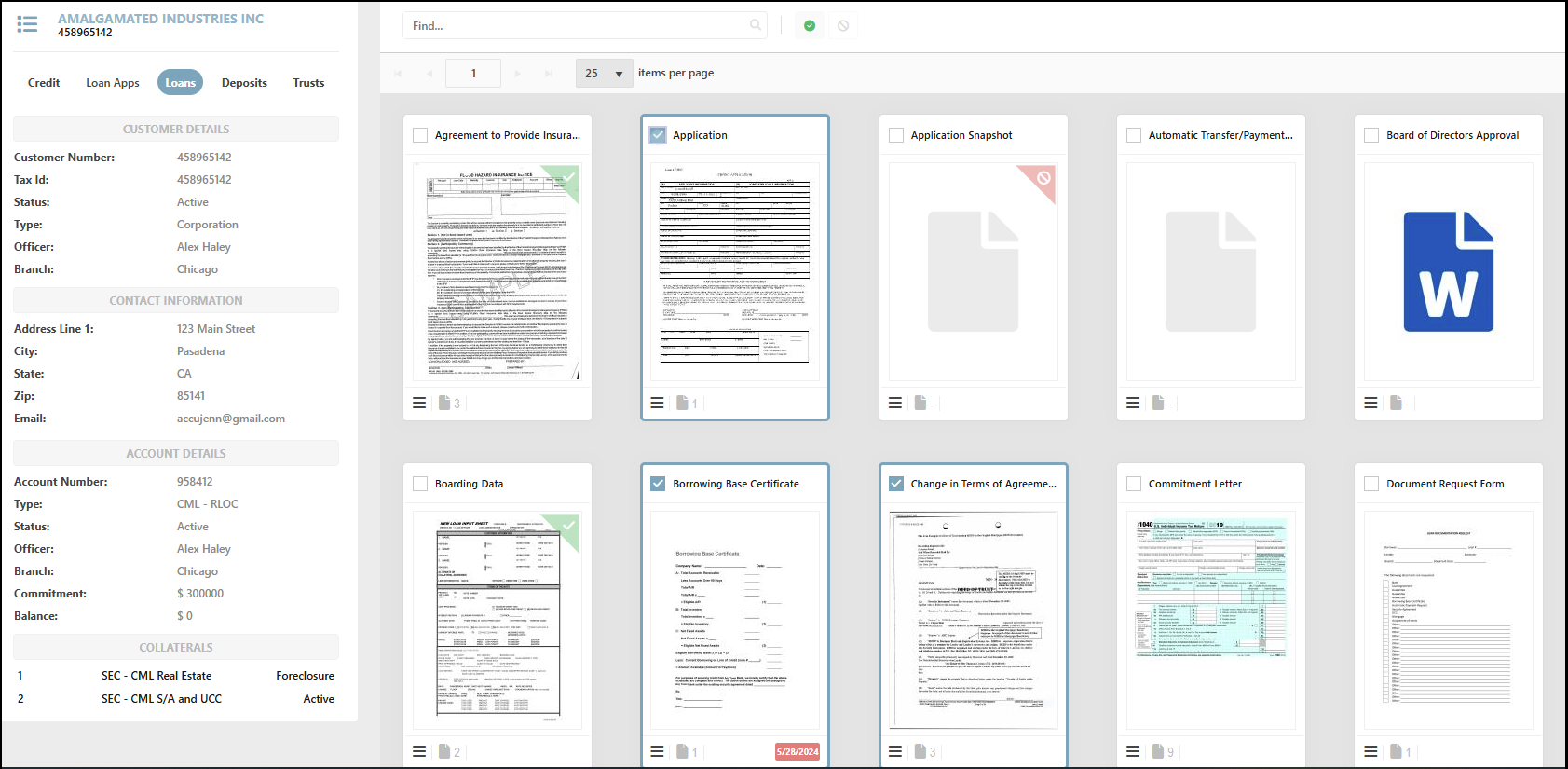Click the 5/28/2024 date badge

tap(797, 751)
